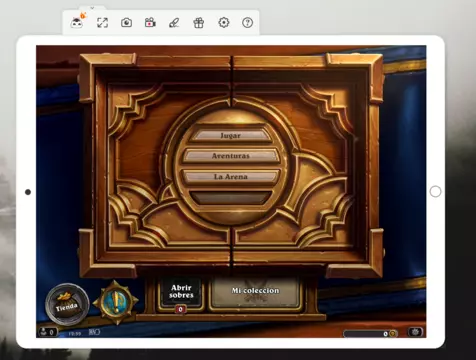This screenshot has width=476, height=360.
Task: Click the Jugar menu button
Action: [x=231, y=136]
